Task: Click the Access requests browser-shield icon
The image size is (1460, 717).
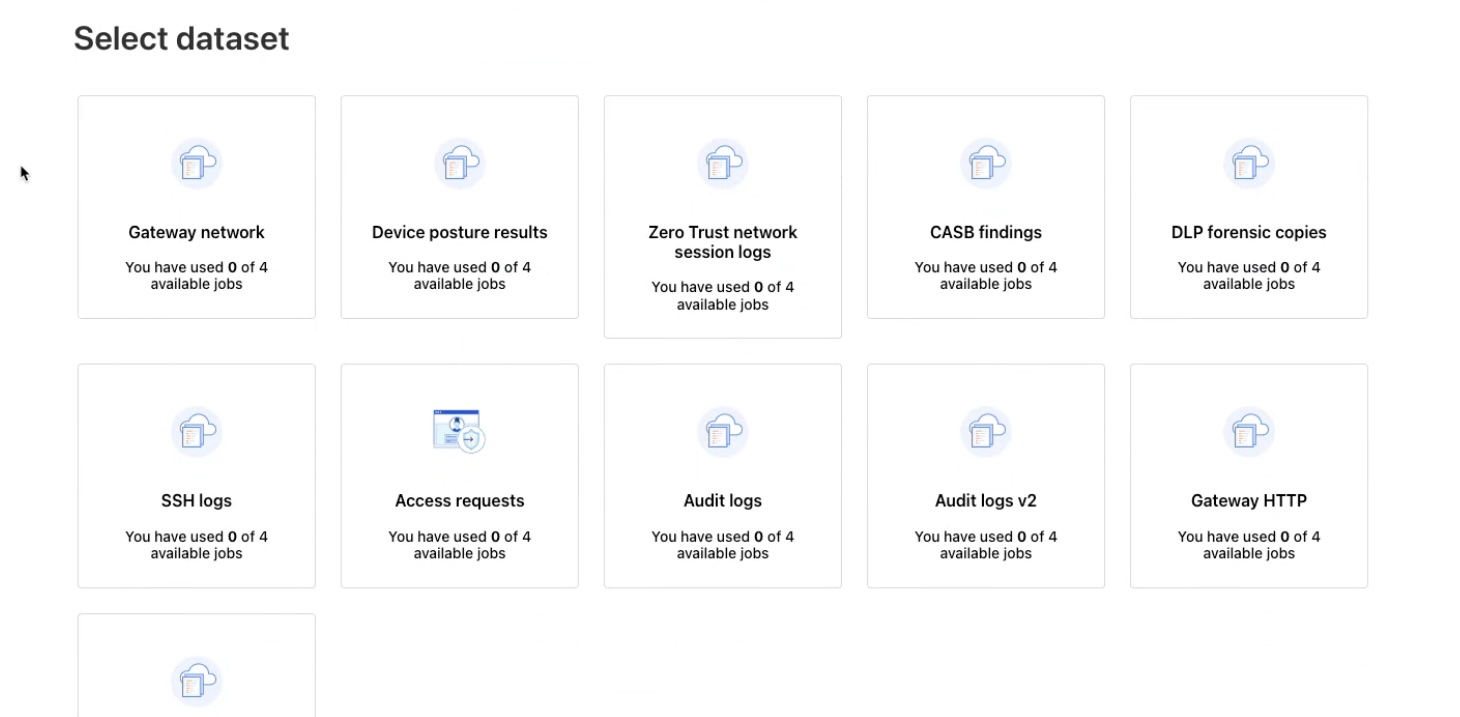Action: pos(460,432)
